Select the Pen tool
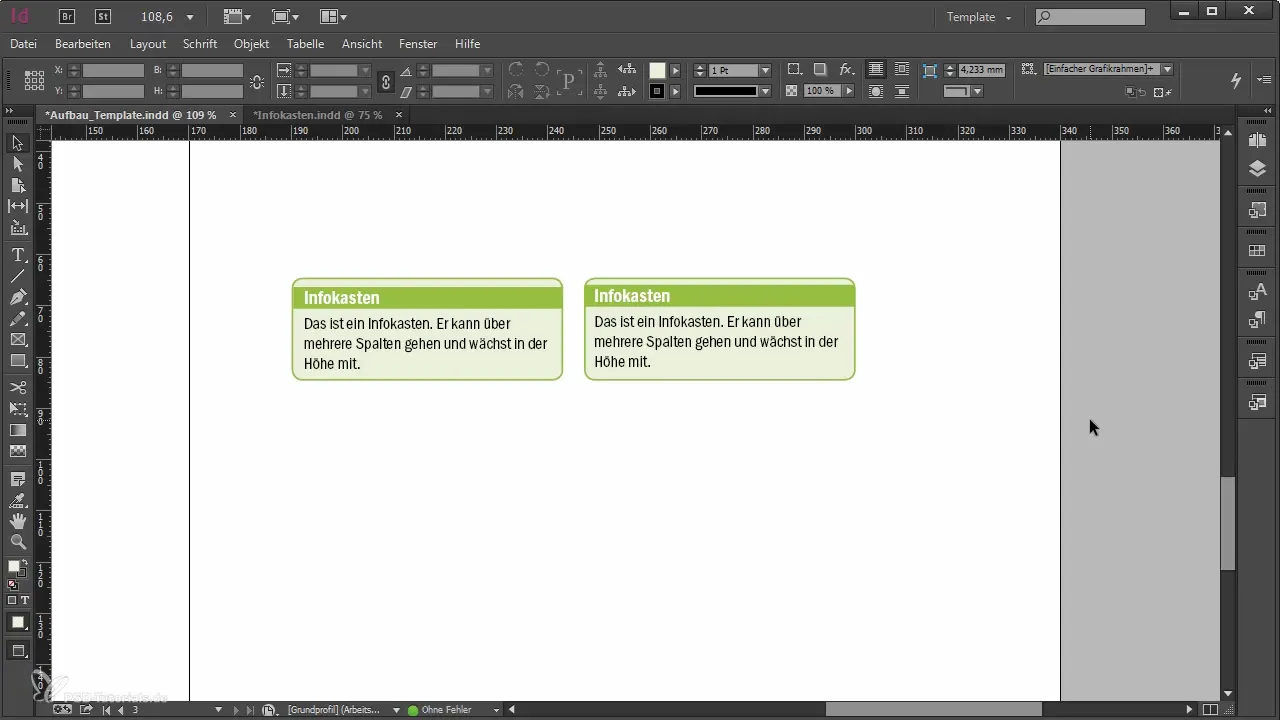Screen dimensions: 1280x720 (x=18, y=297)
